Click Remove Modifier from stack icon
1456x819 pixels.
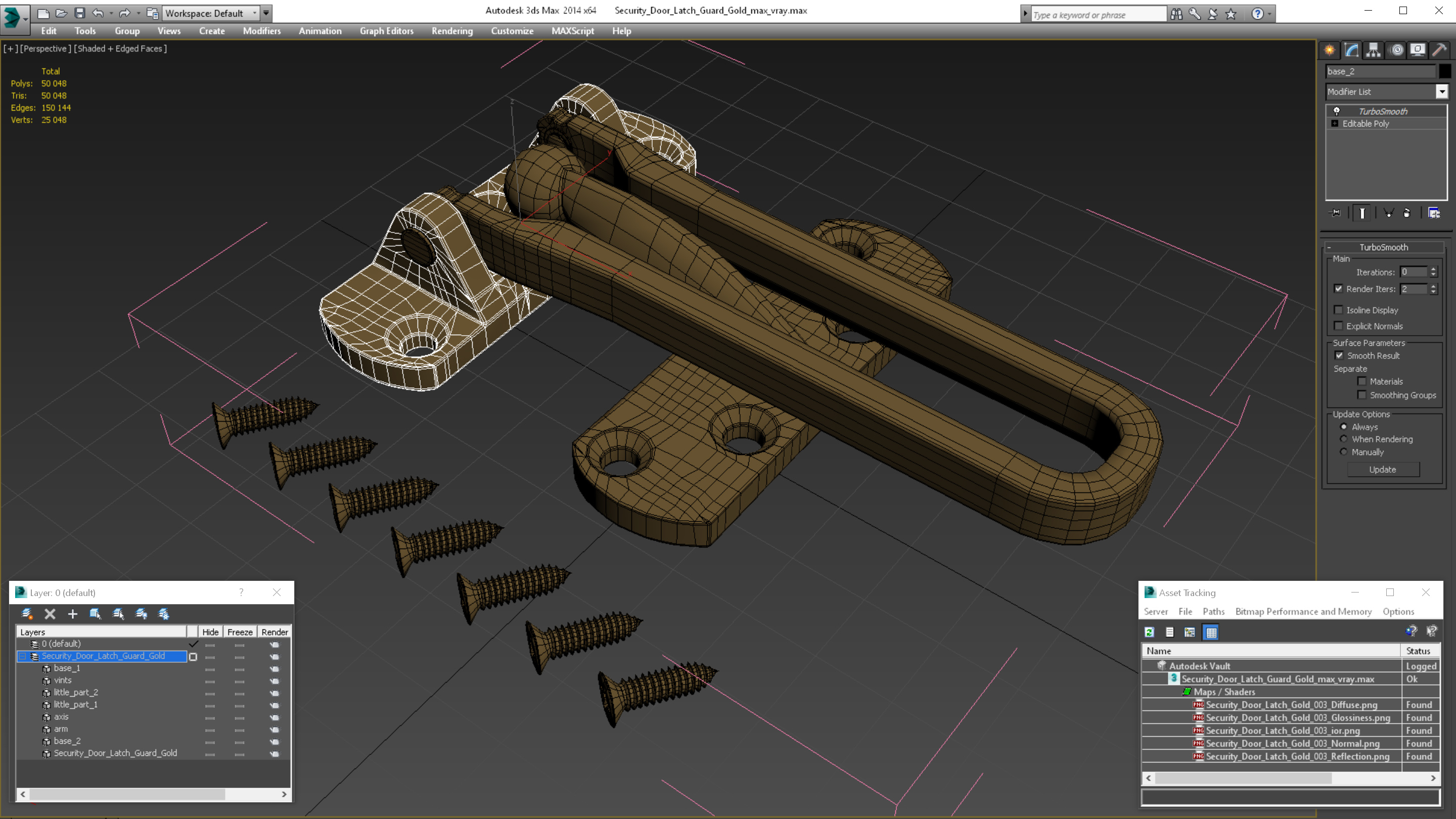coord(1407,213)
